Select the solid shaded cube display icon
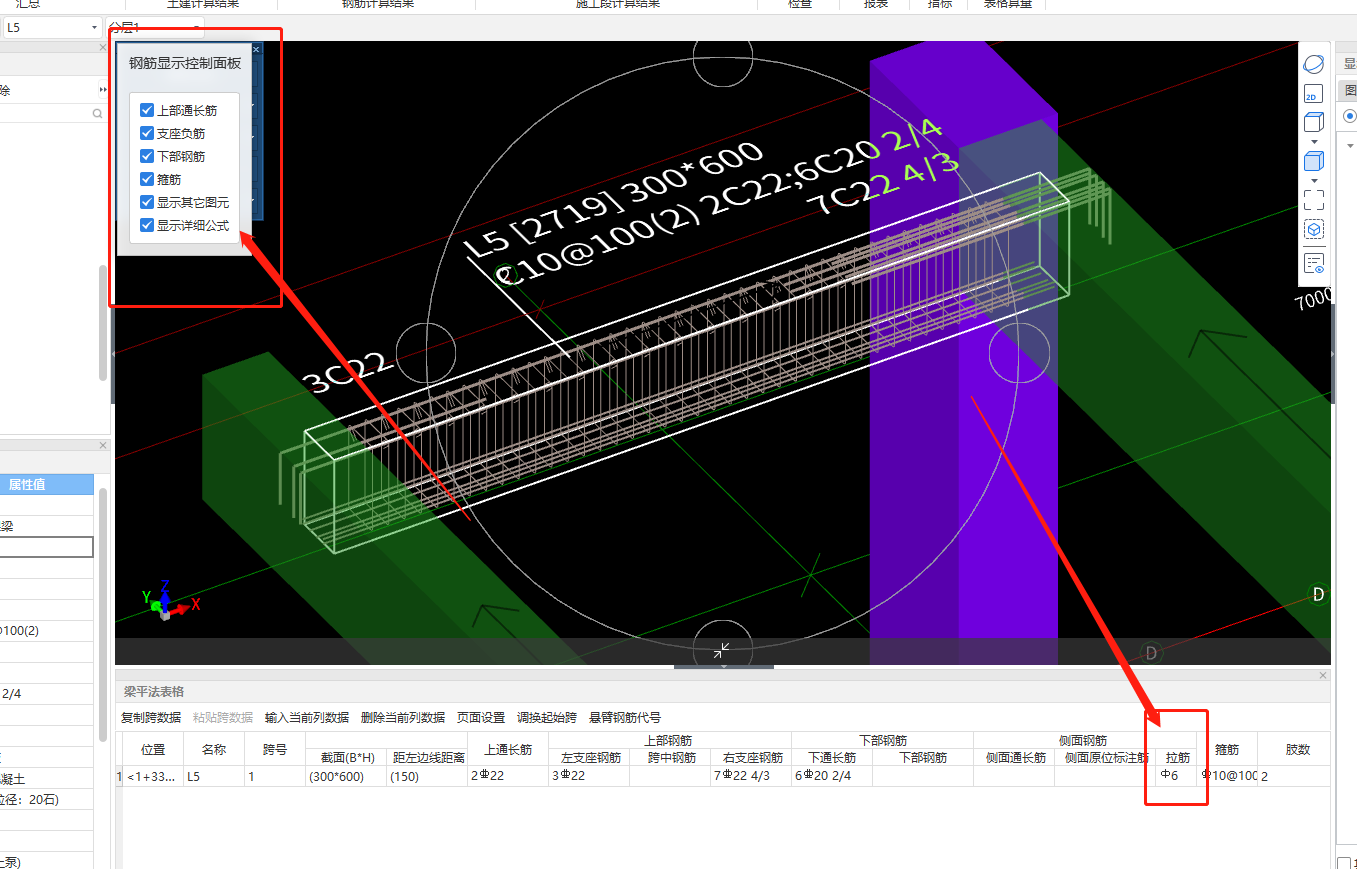This screenshot has height=869, width=1357. pos(1313,161)
